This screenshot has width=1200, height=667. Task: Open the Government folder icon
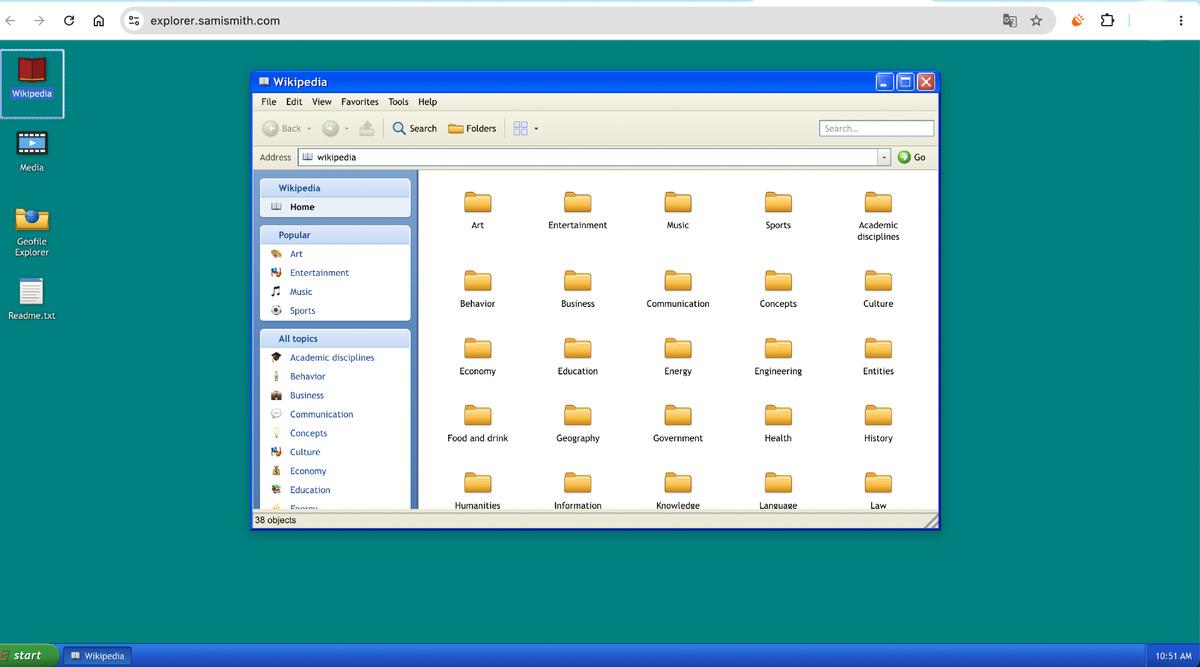pyautogui.click(x=678, y=415)
